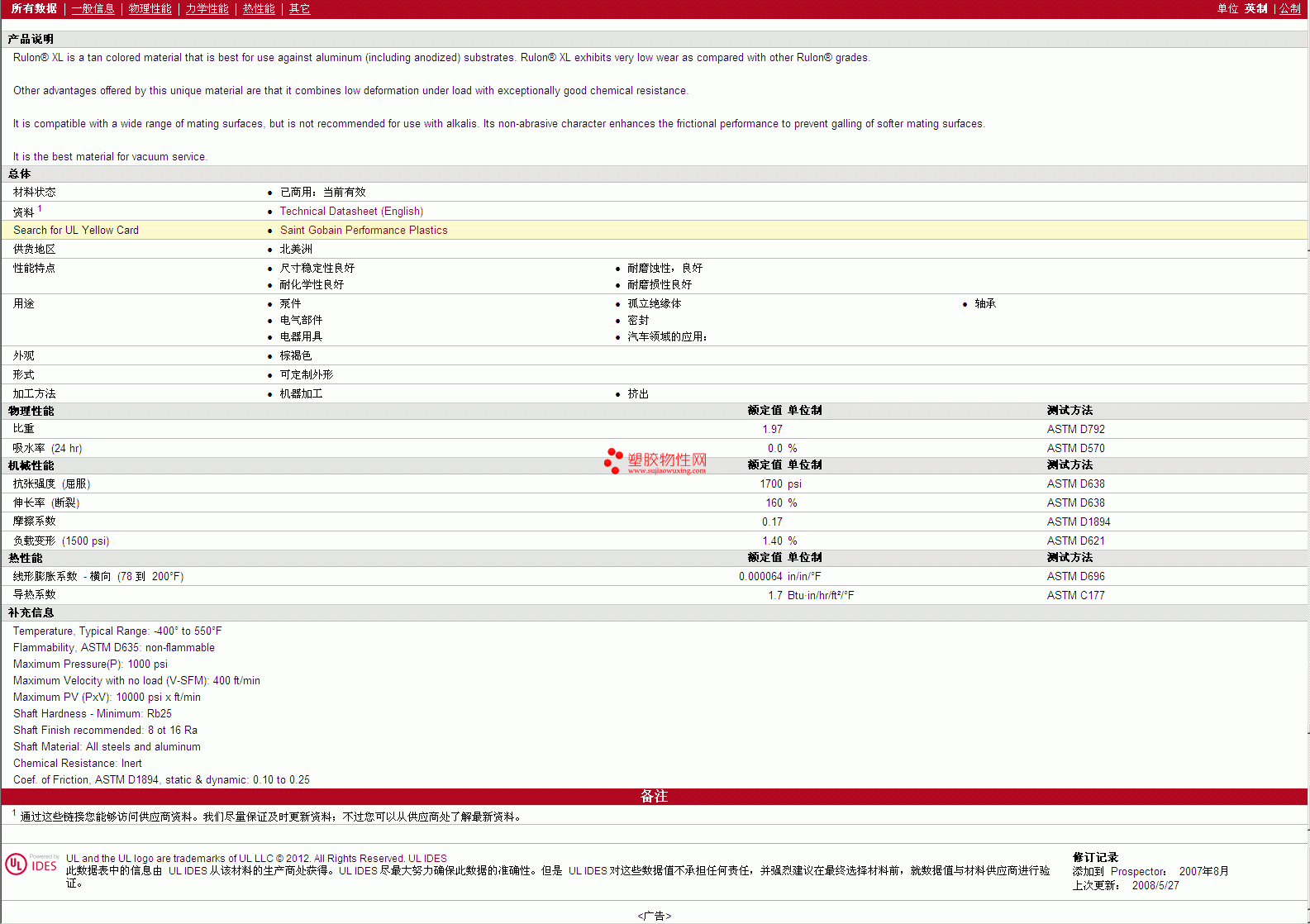Screen dimensions: 1310x924
Task: Switch units to 英制
Action: pyautogui.click(x=1255, y=9)
